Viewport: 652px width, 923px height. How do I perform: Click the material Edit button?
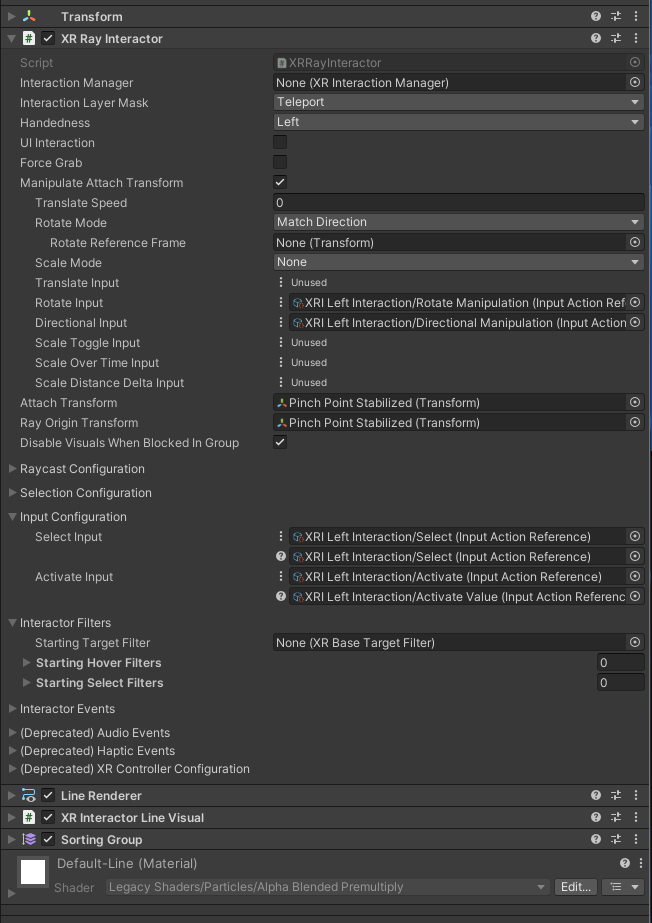point(575,887)
